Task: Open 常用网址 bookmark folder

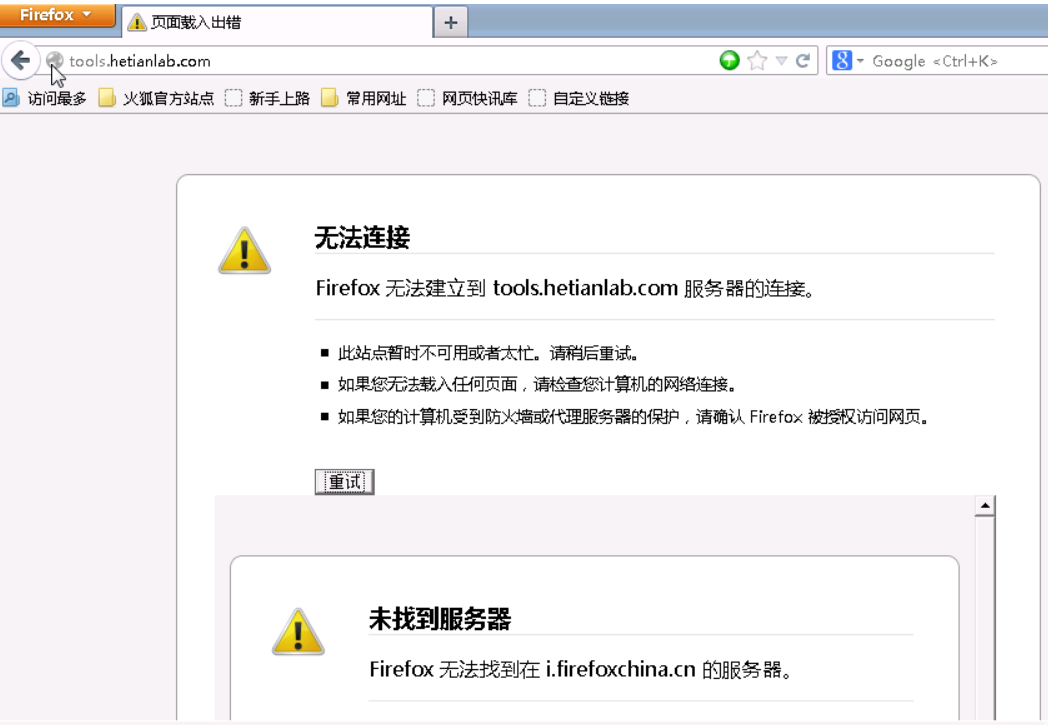Action: [364, 98]
